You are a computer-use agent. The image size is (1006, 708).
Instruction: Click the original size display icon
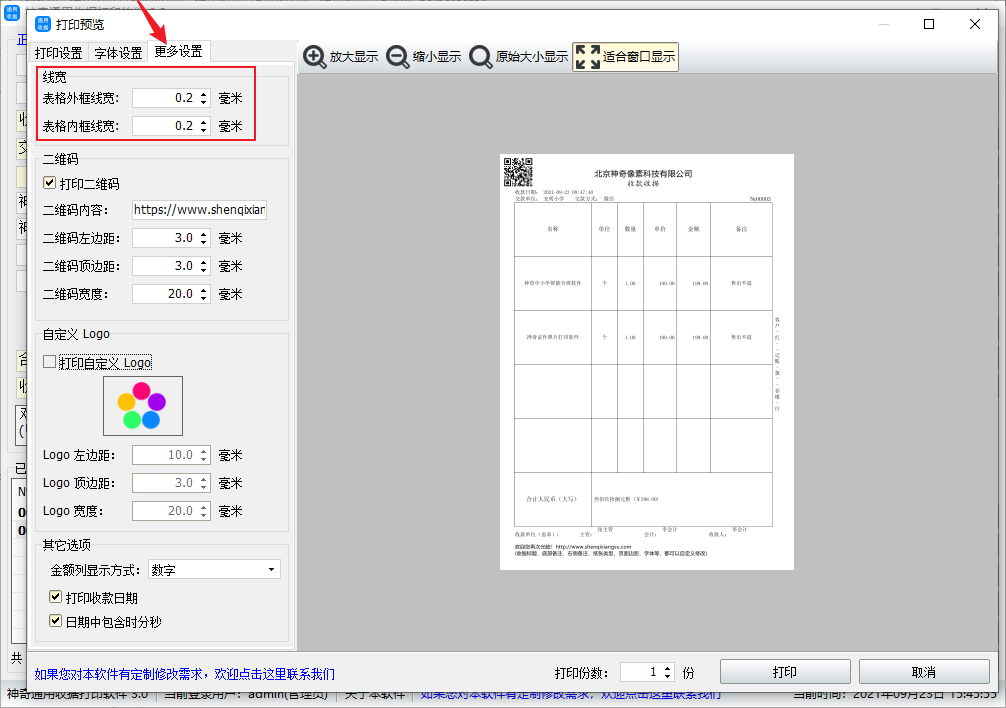click(x=480, y=57)
